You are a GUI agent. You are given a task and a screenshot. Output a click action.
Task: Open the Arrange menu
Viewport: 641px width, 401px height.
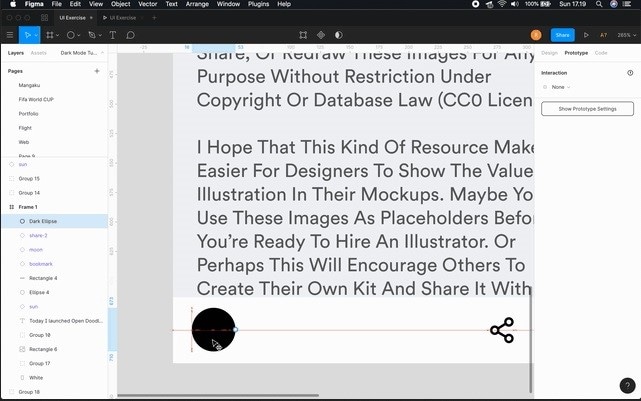197,4
